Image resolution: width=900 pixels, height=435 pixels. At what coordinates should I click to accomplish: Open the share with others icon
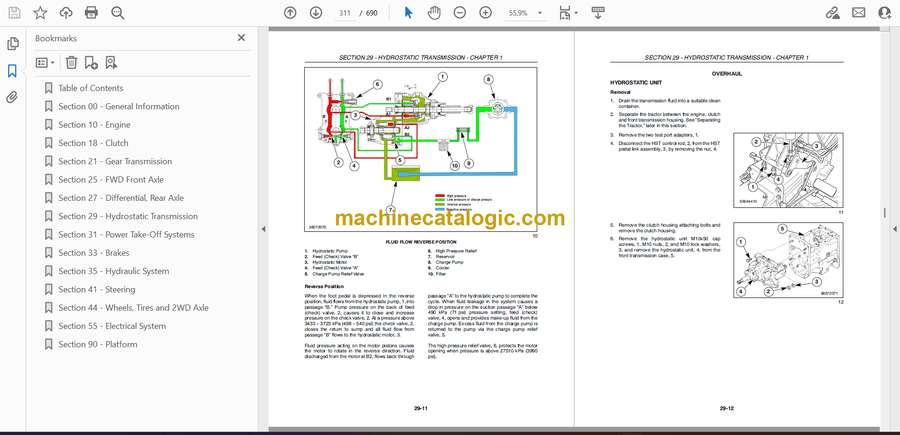click(885, 13)
